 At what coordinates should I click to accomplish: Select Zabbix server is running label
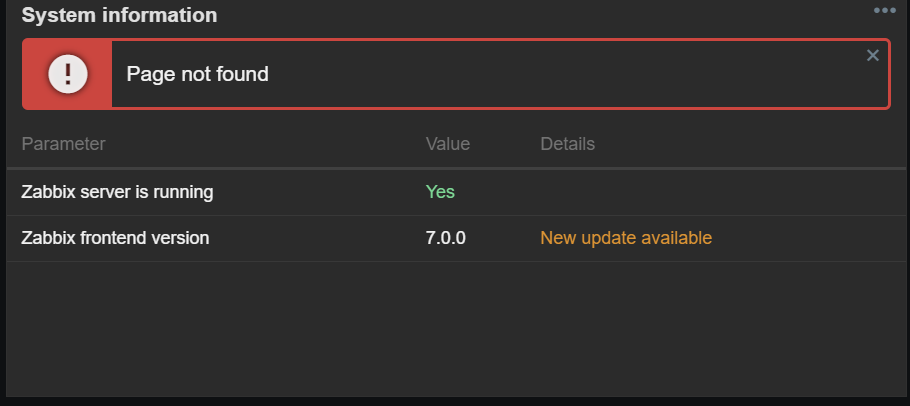(x=117, y=192)
